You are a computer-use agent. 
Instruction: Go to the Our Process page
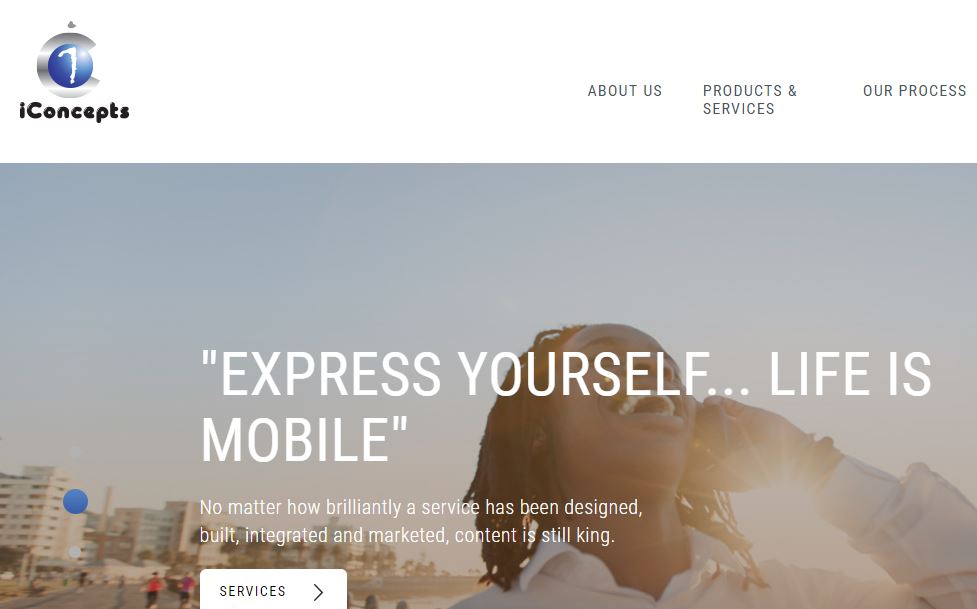point(915,91)
